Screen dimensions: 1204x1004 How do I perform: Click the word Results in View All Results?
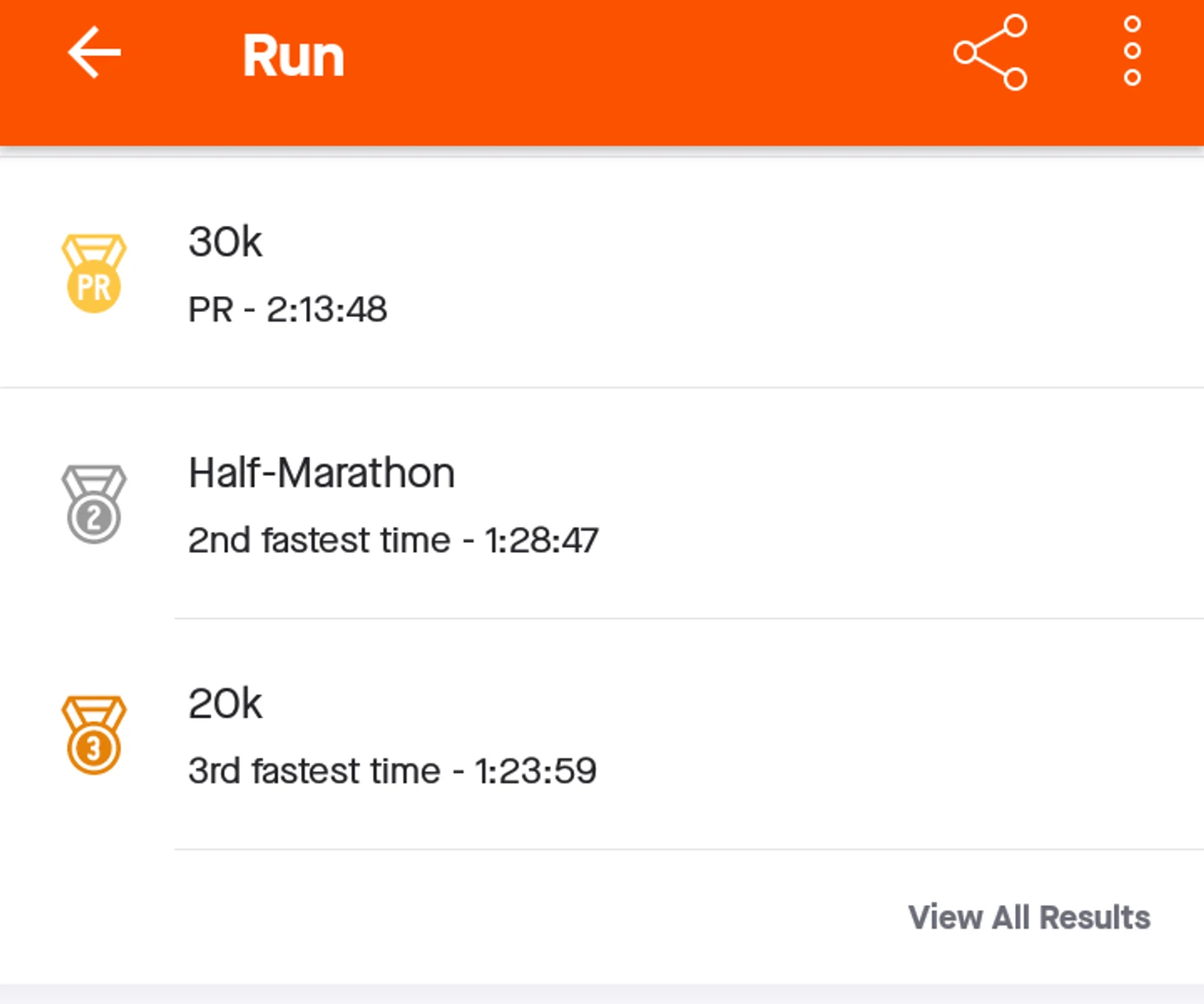tap(1094, 917)
